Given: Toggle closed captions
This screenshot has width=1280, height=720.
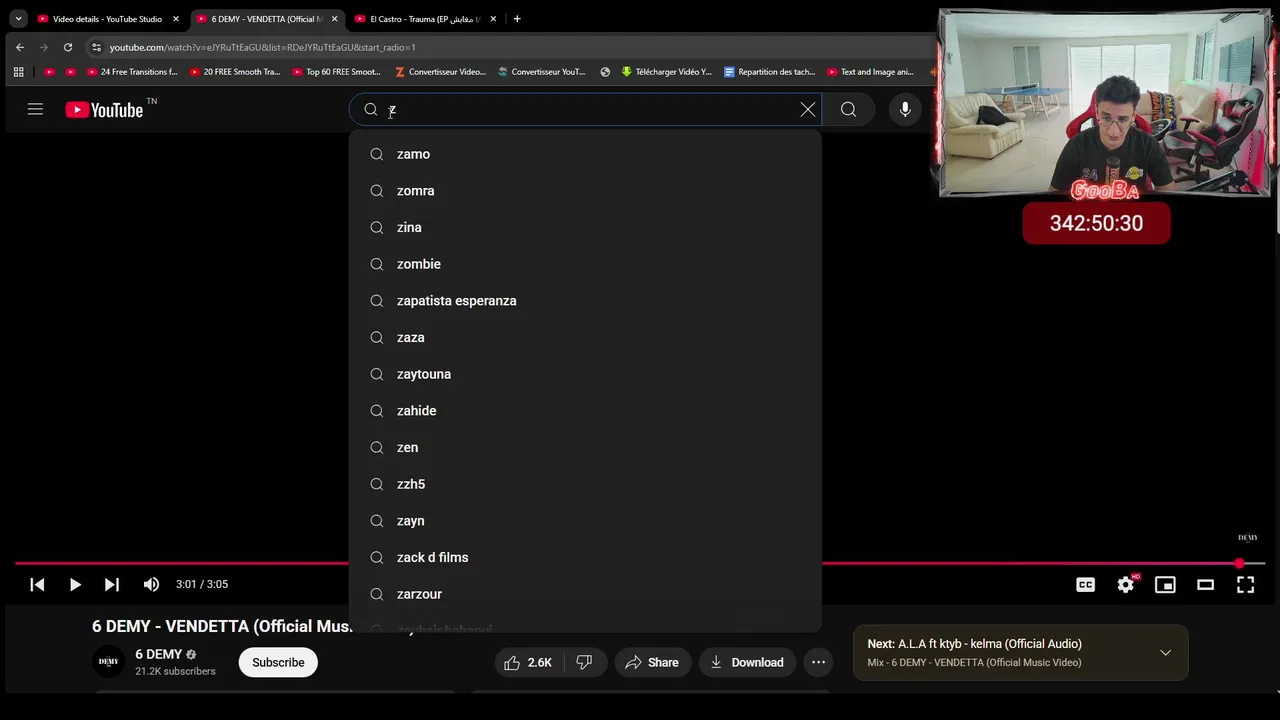Looking at the screenshot, I should coord(1085,585).
